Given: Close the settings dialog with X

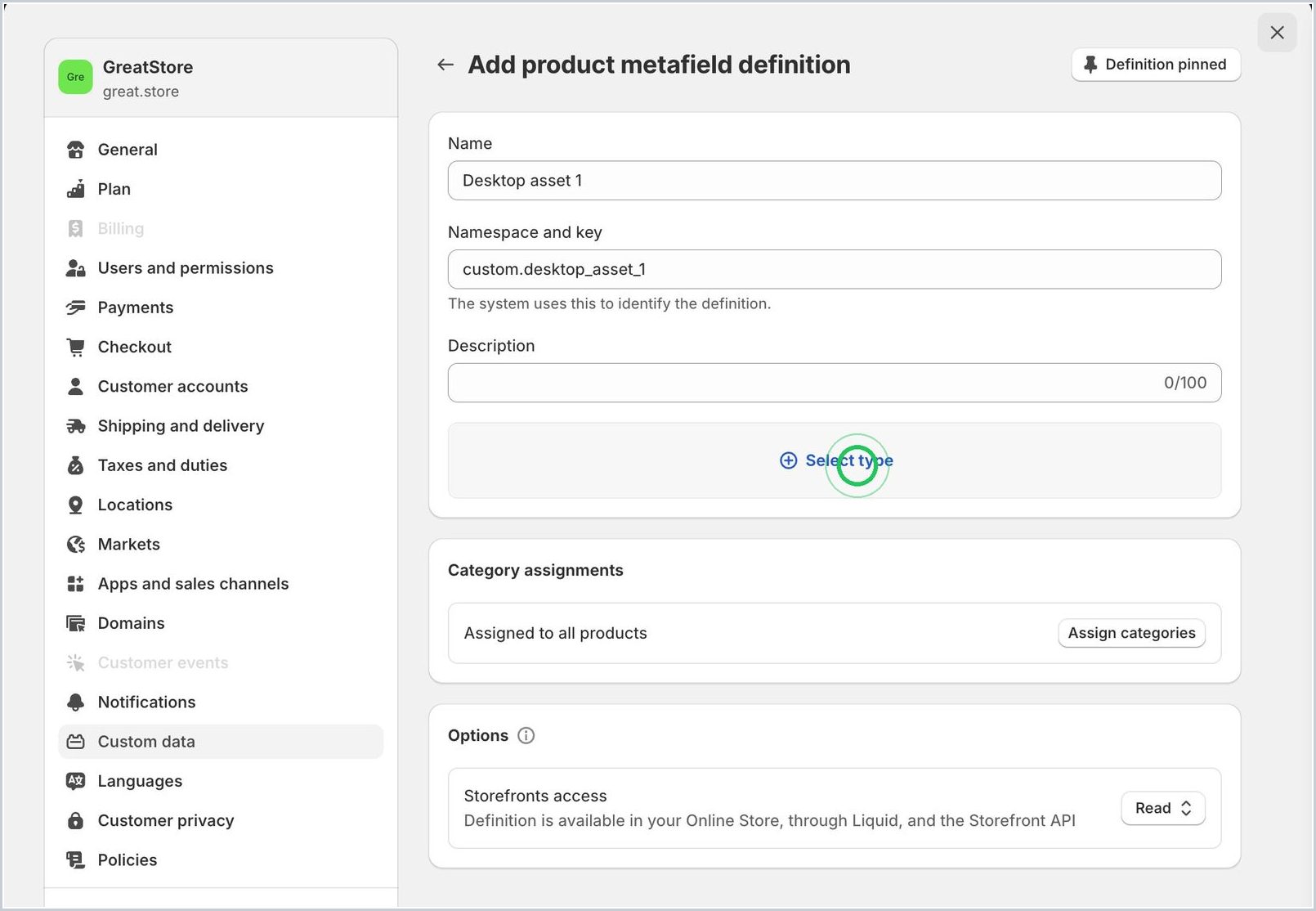Looking at the screenshot, I should point(1277,33).
